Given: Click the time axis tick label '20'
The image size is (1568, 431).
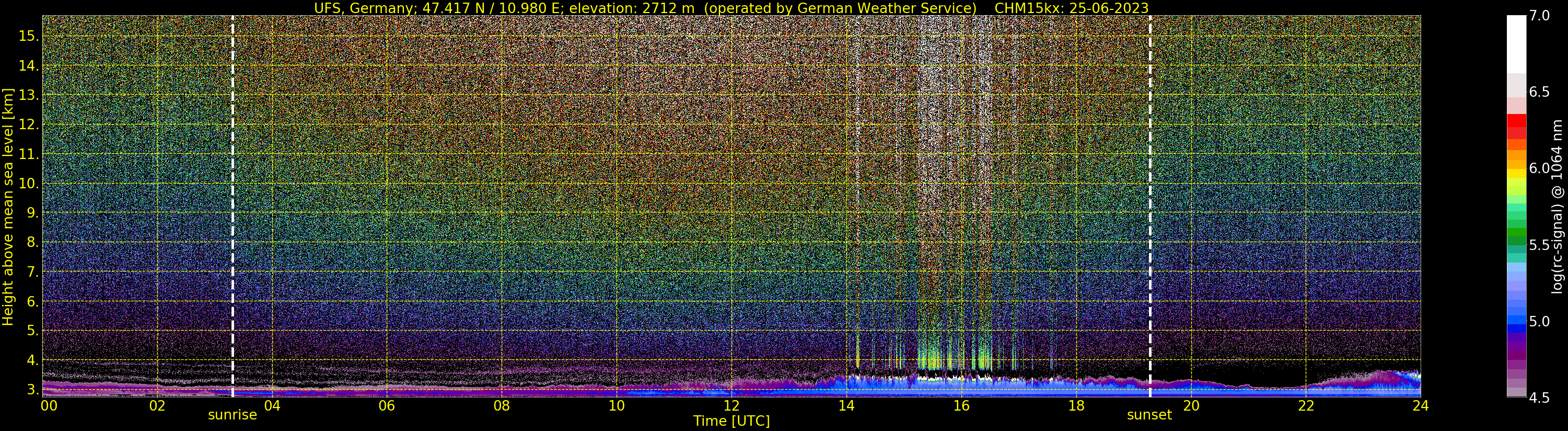Looking at the screenshot, I should point(1191,405).
